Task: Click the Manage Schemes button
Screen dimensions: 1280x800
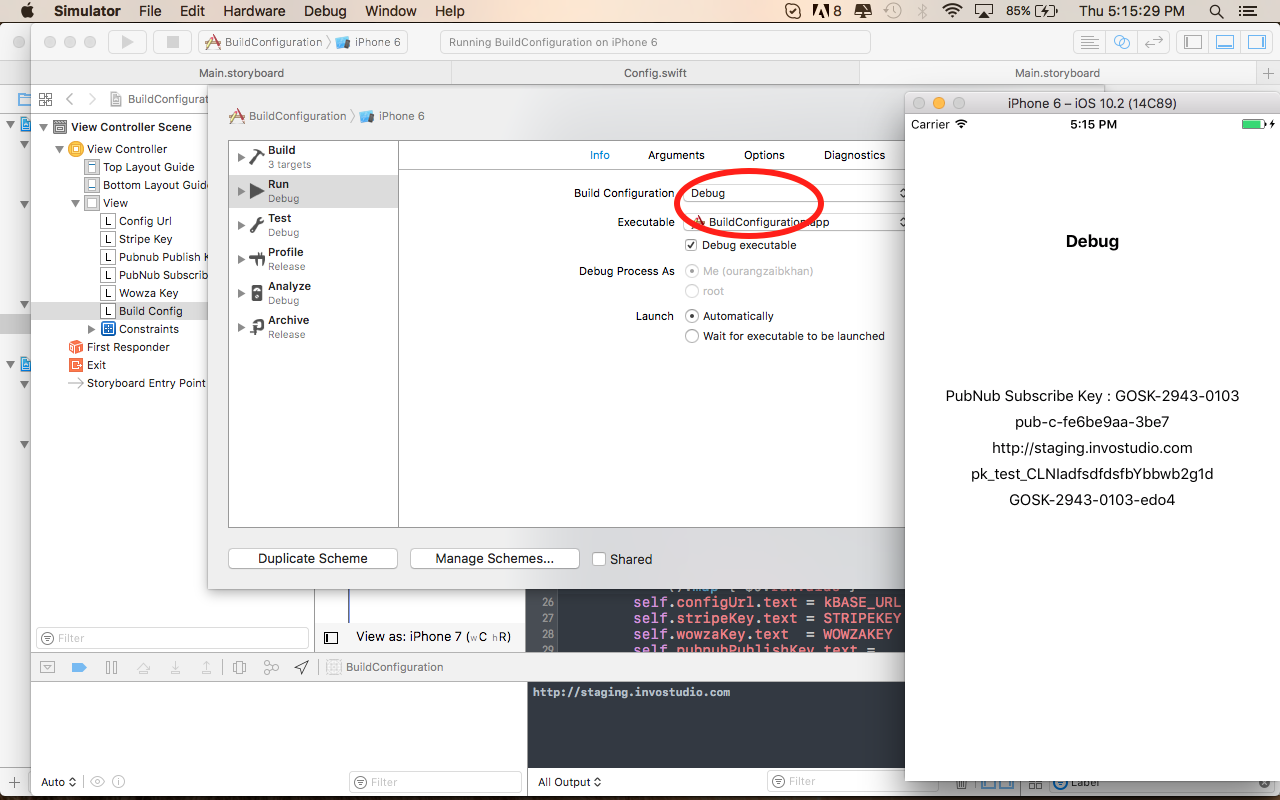Action: [495, 559]
